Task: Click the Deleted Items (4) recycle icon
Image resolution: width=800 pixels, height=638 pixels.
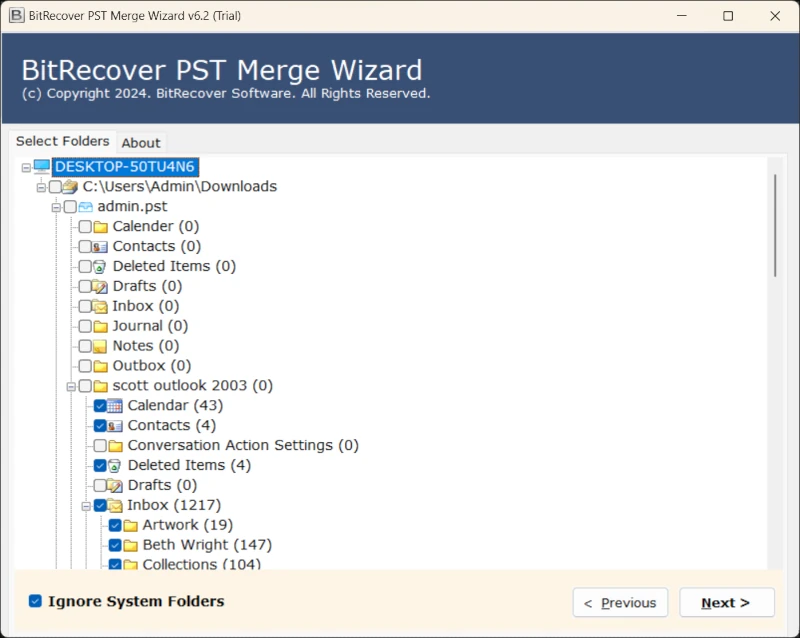Action: tap(115, 465)
